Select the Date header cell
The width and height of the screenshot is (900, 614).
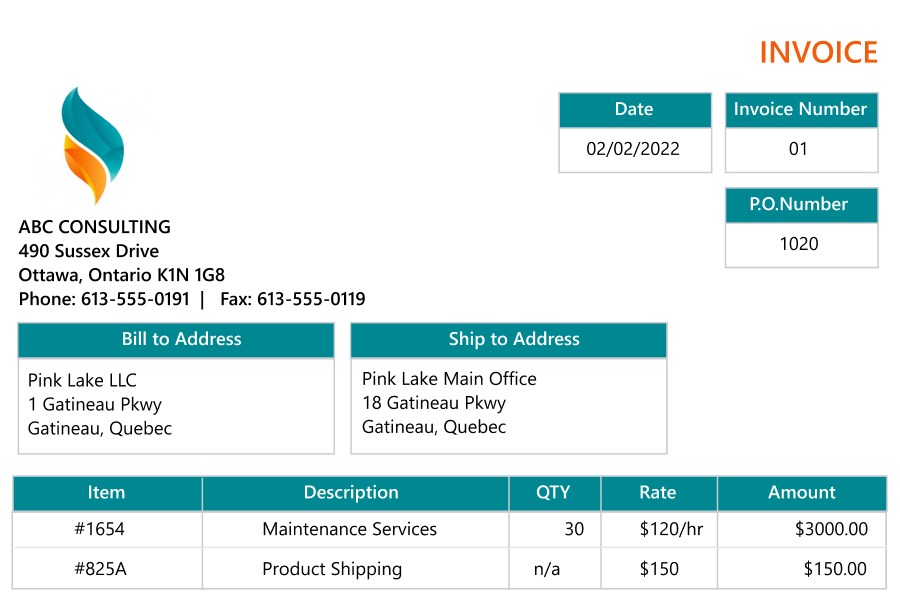pyautogui.click(x=634, y=110)
